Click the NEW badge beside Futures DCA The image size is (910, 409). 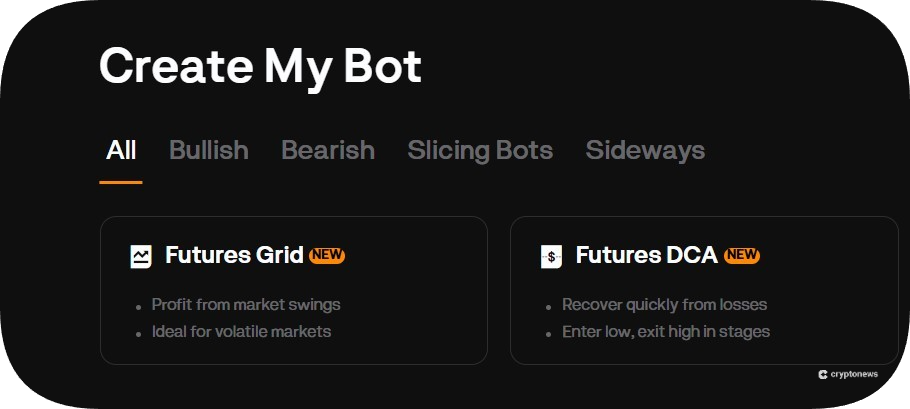pos(741,255)
